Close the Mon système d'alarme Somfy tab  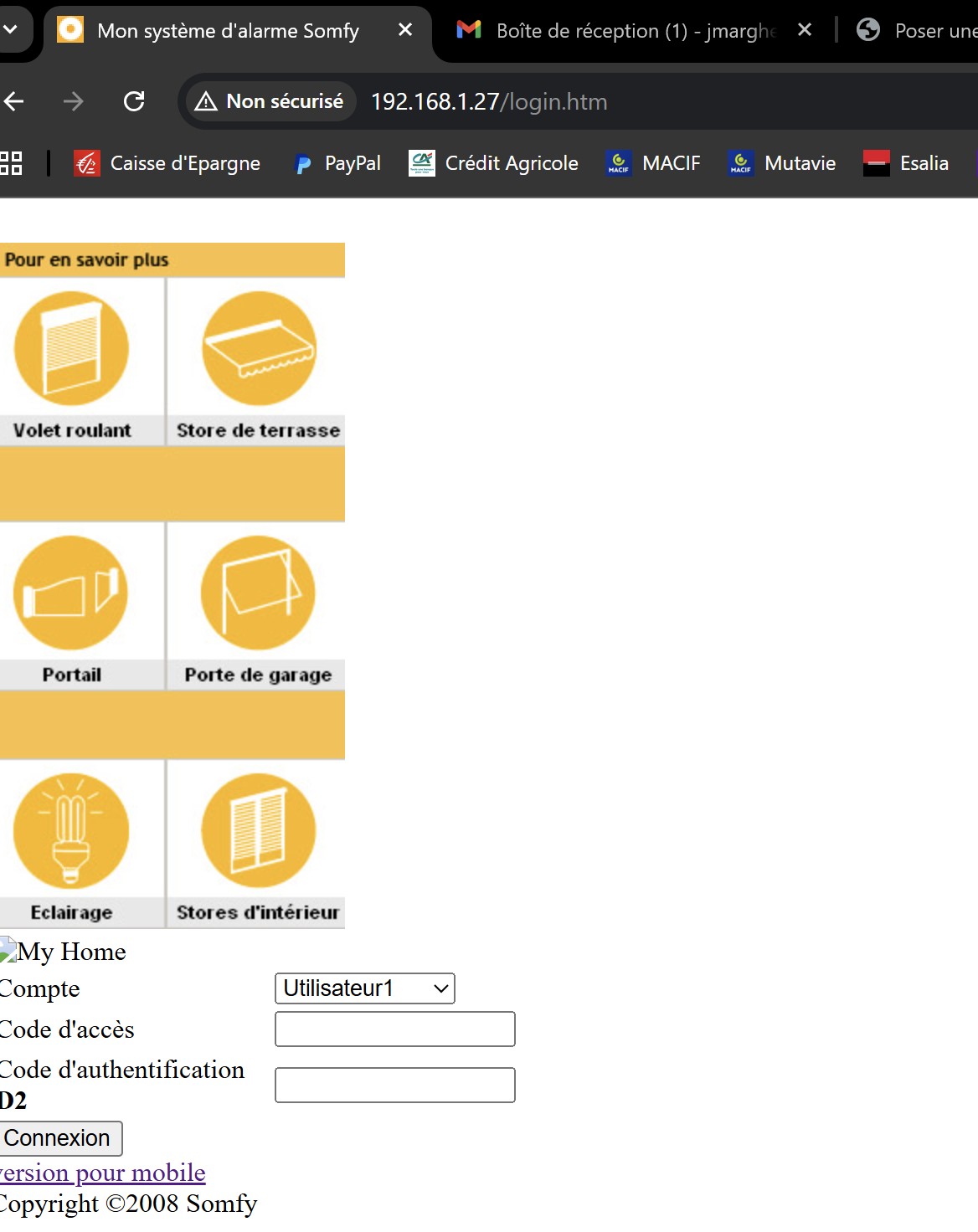(405, 30)
